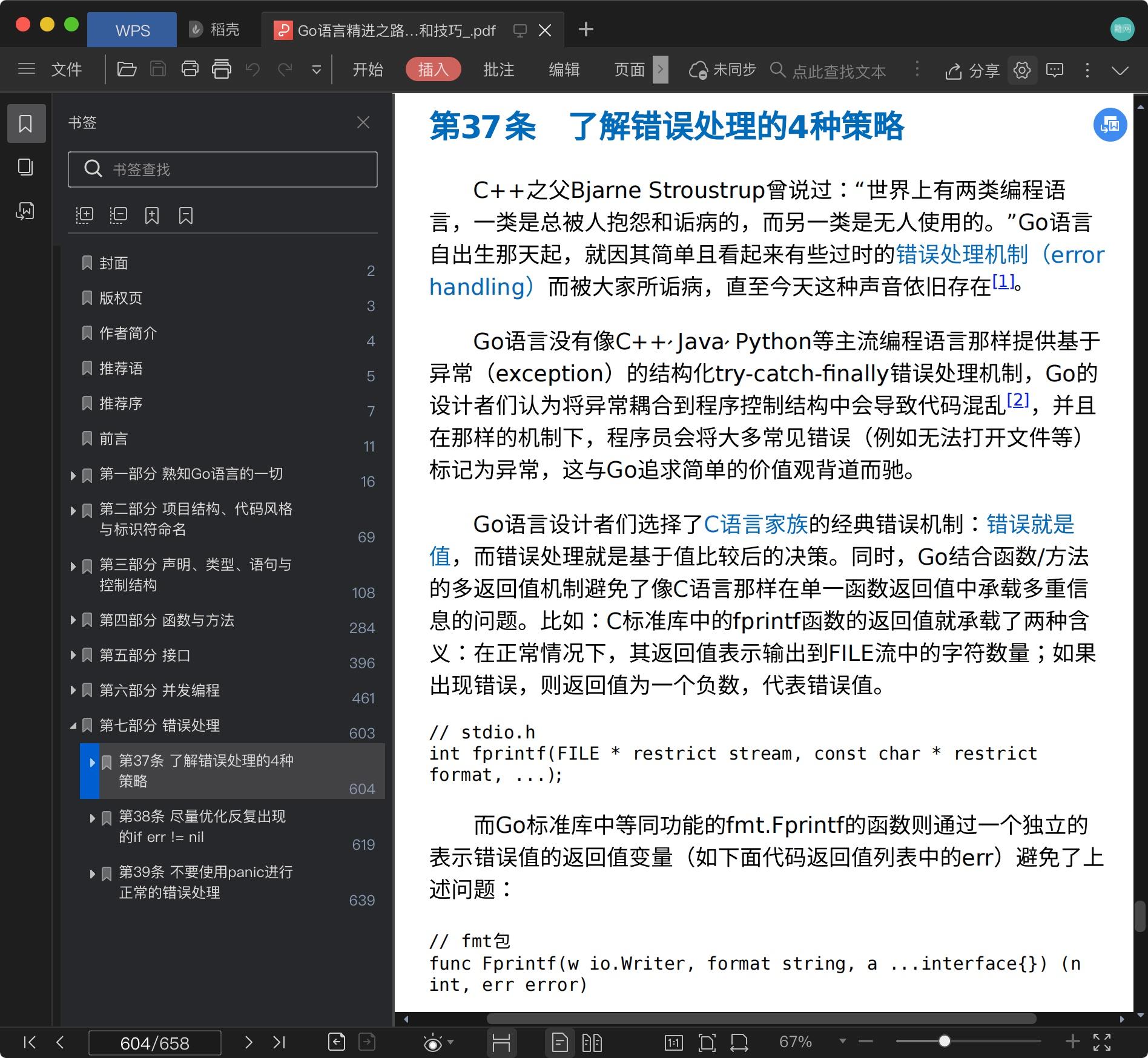Switch to the WPS home tab
This screenshot has width=1148, height=1058.
(132, 30)
